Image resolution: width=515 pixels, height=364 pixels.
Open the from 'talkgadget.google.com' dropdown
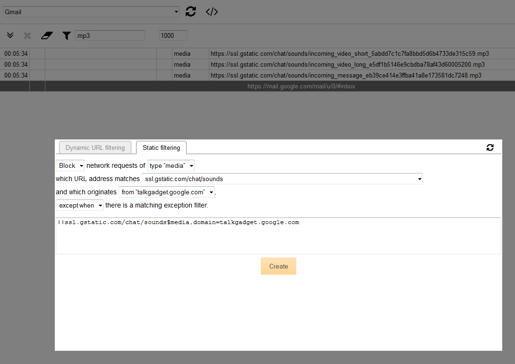pyautogui.click(x=167, y=192)
